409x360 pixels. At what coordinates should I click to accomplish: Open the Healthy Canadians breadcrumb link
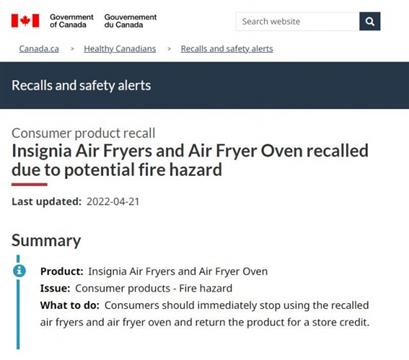[120, 49]
